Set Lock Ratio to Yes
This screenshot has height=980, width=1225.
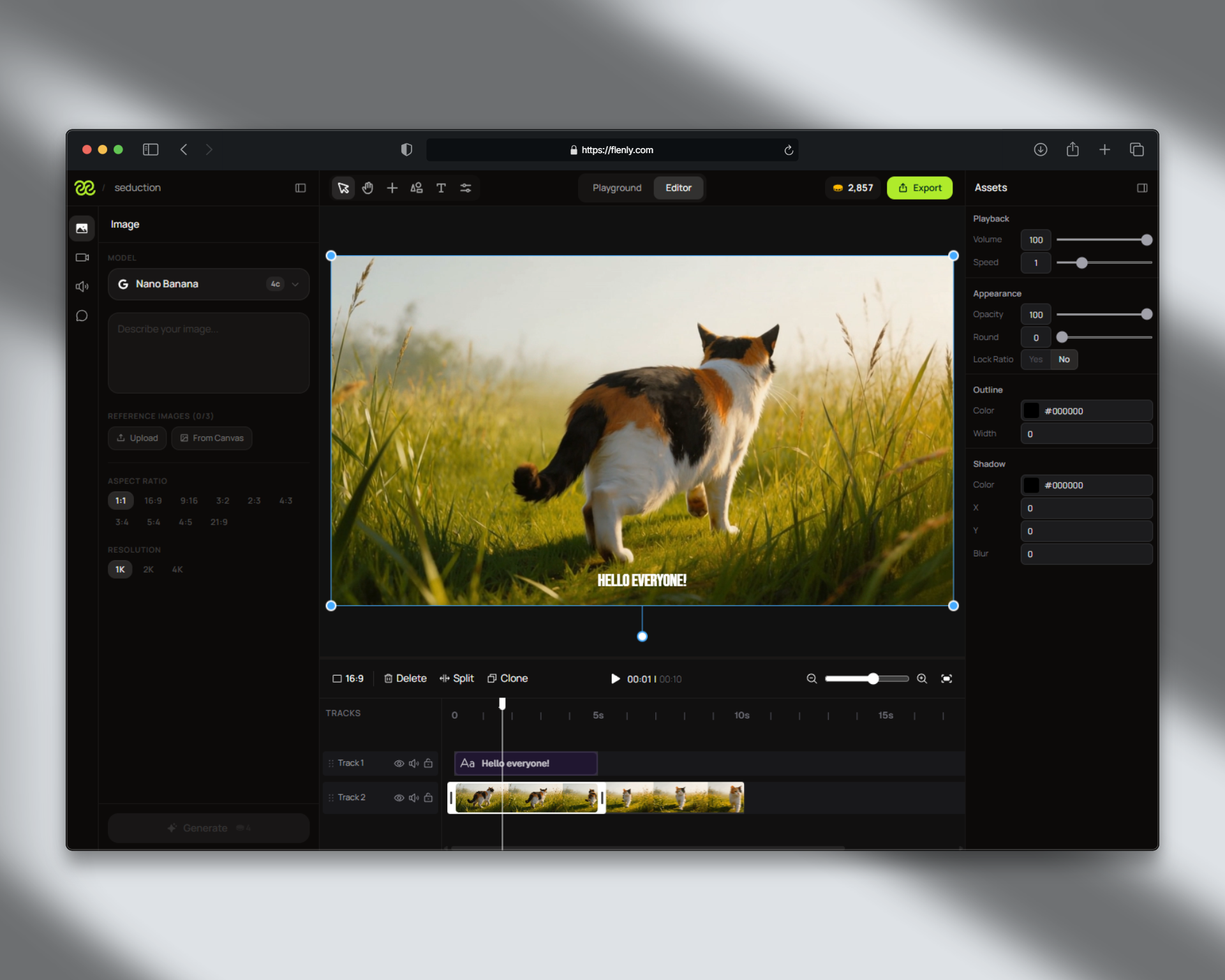click(1034, 359)
